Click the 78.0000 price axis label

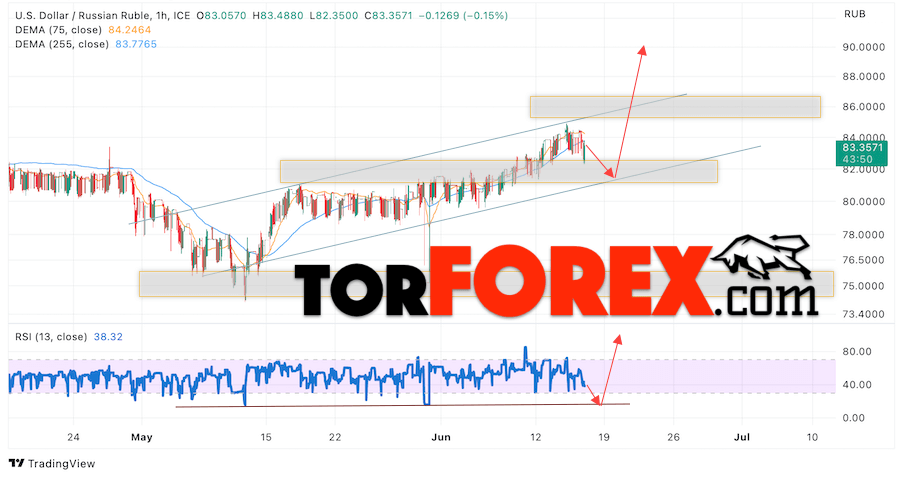click(863, 235)
